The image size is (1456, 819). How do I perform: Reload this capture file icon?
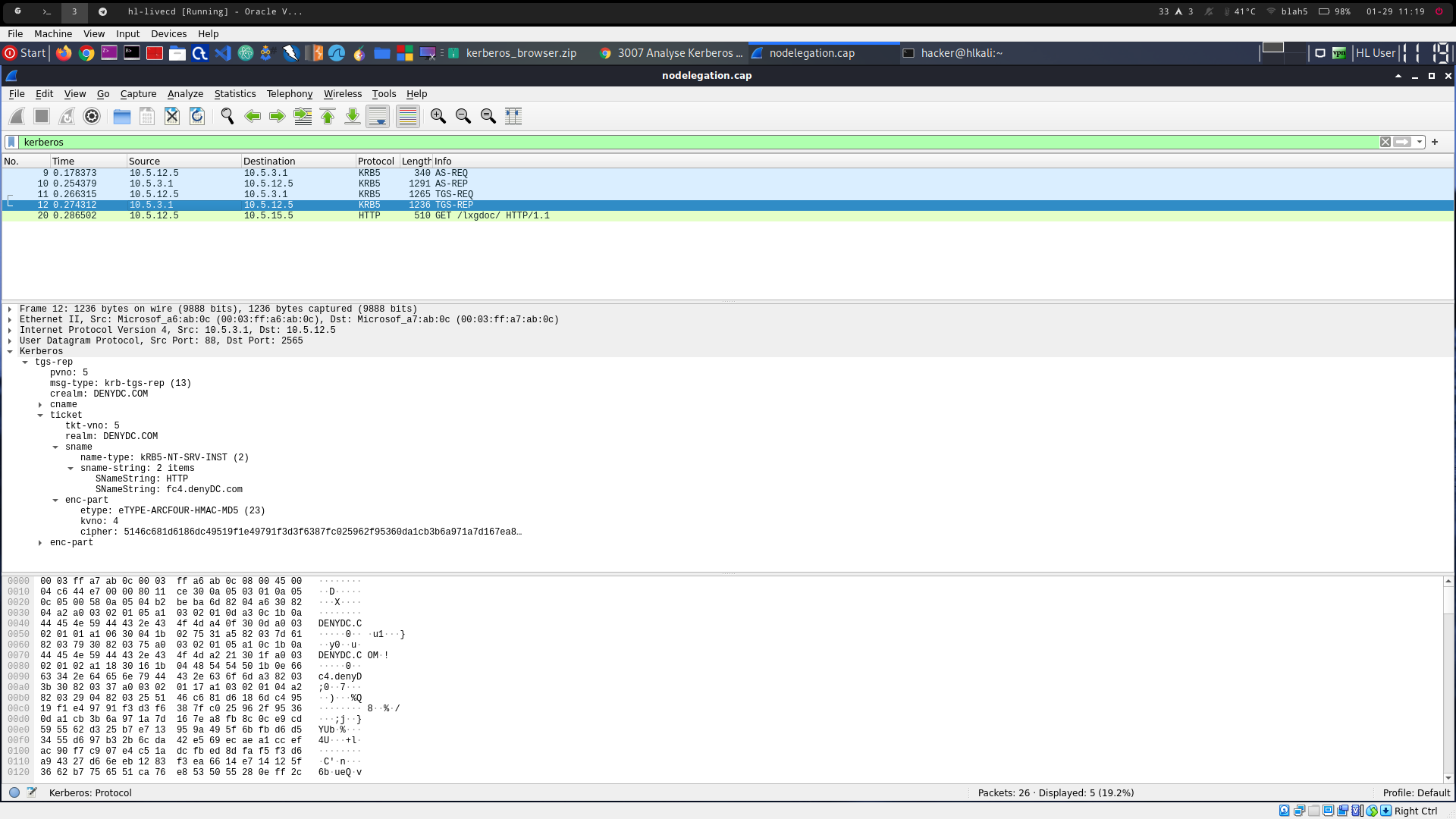(197, 116)
